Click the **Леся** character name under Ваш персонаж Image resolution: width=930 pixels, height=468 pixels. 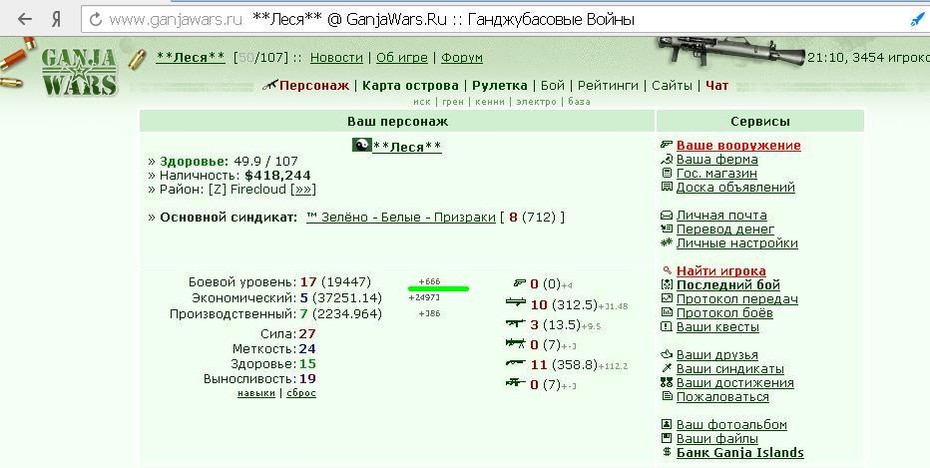[x=407, y=147]
